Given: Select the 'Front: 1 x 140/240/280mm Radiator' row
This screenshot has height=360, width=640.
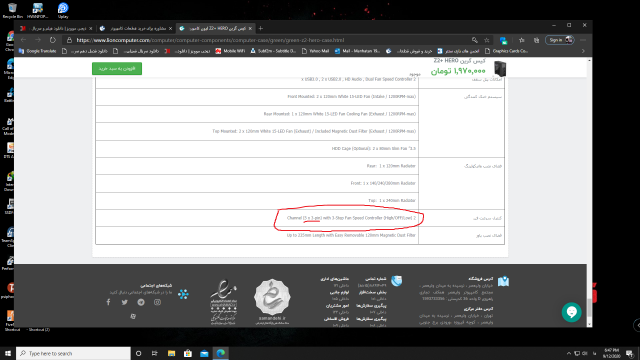Looking at the screenshot, I should (x=257, y=183).
